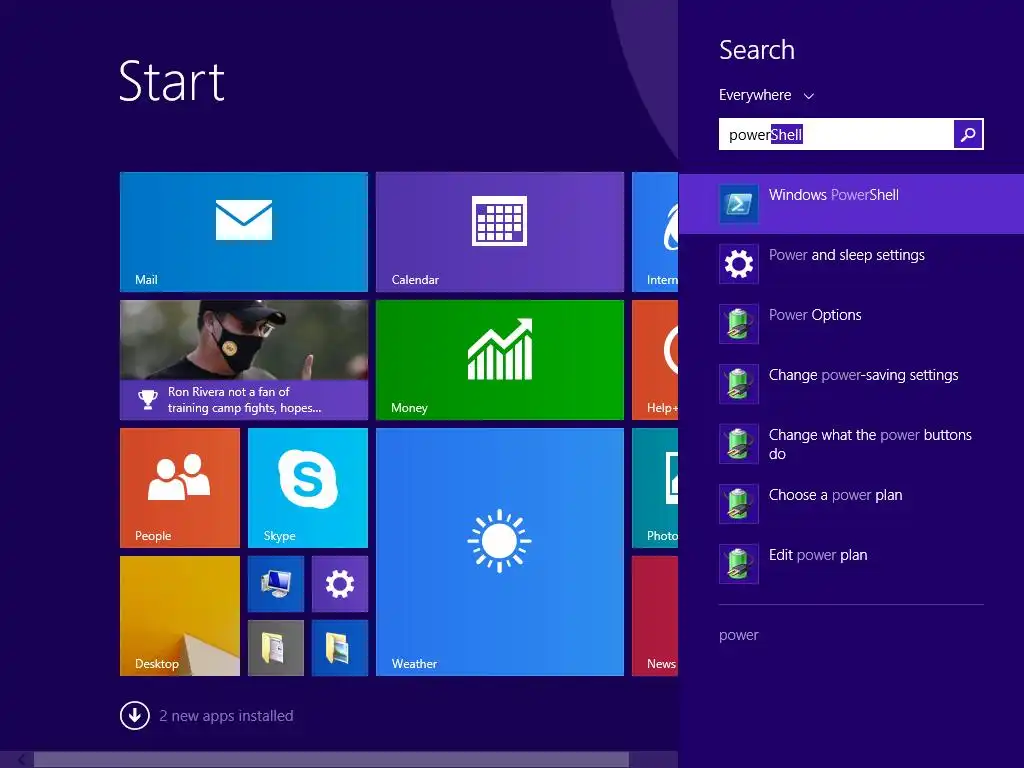Click the down arrow apps view button

[x=135, y=715]
